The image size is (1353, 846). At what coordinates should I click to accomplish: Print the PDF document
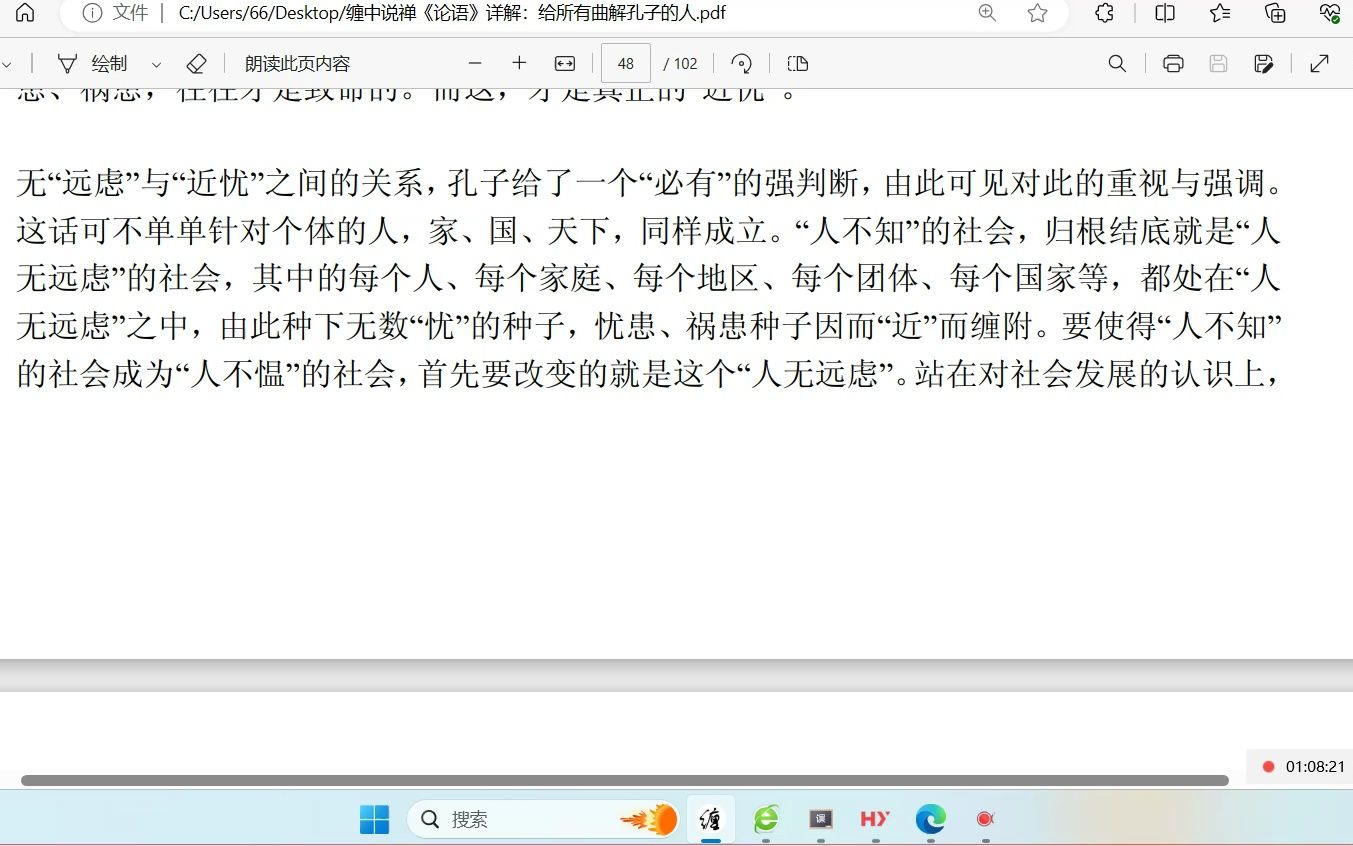pyautogui.click(x=1173, y=63)
